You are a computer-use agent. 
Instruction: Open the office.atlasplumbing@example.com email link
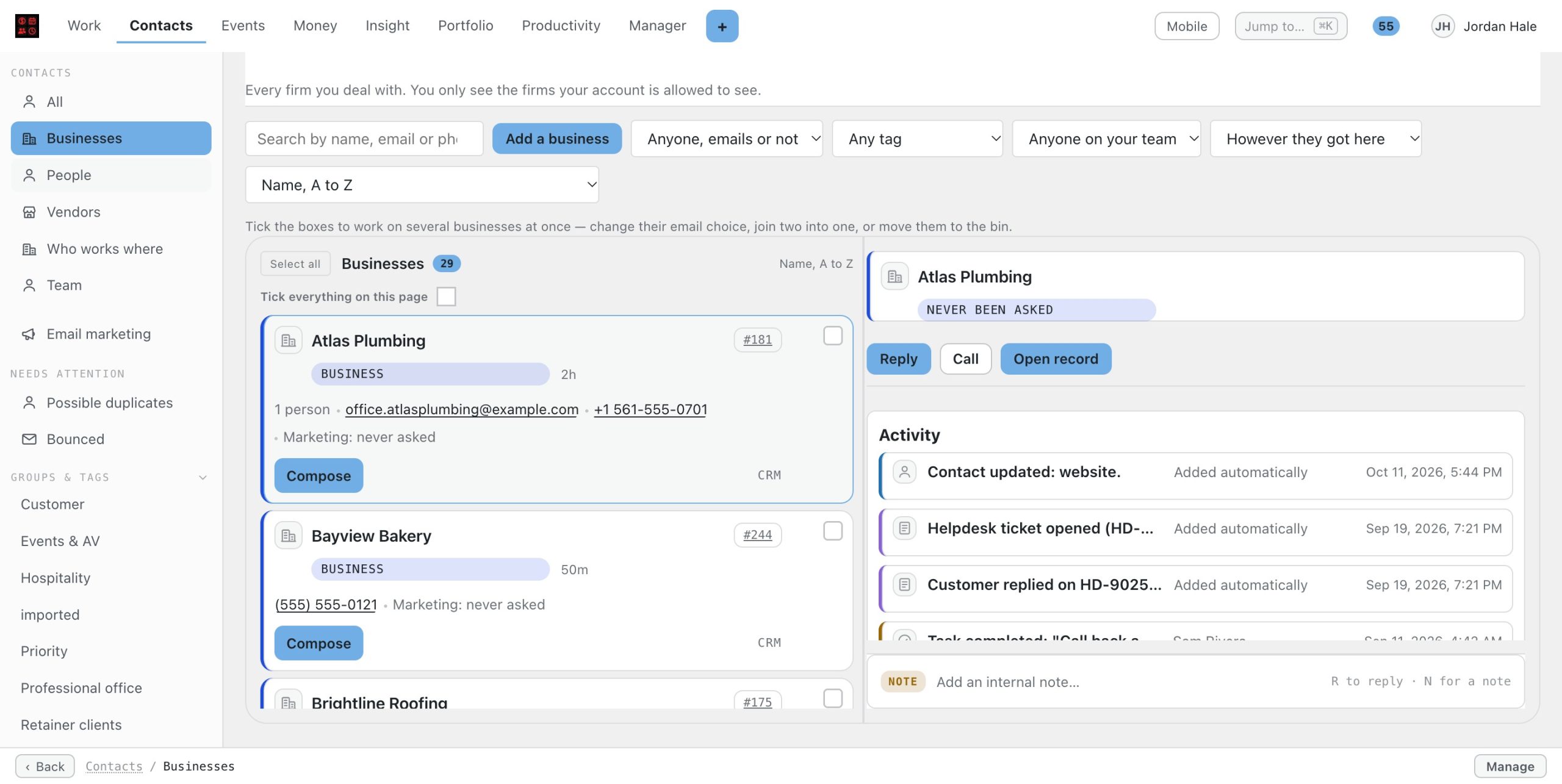[x=461, y=409]
